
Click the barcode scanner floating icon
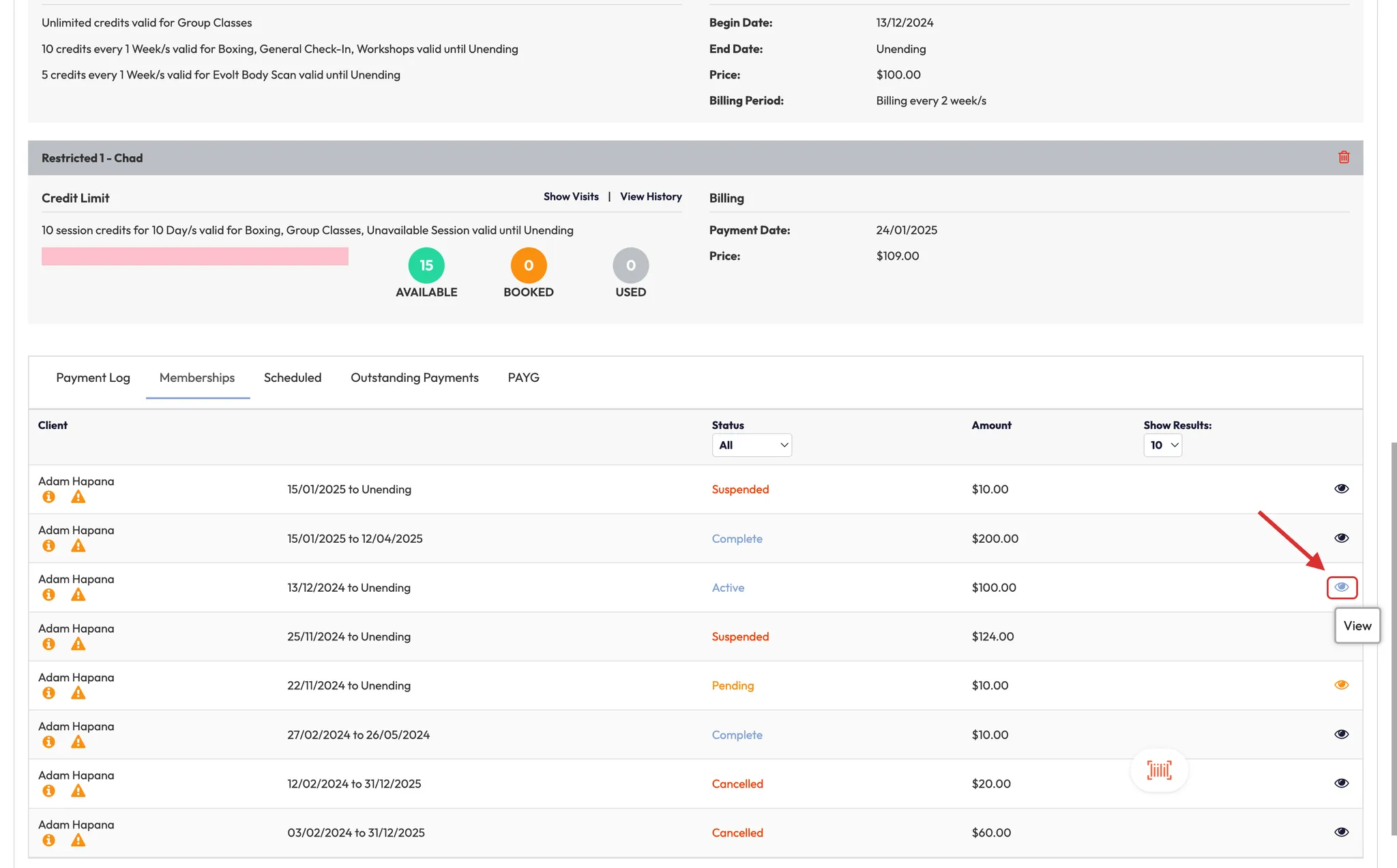[x=1159, y=770]
